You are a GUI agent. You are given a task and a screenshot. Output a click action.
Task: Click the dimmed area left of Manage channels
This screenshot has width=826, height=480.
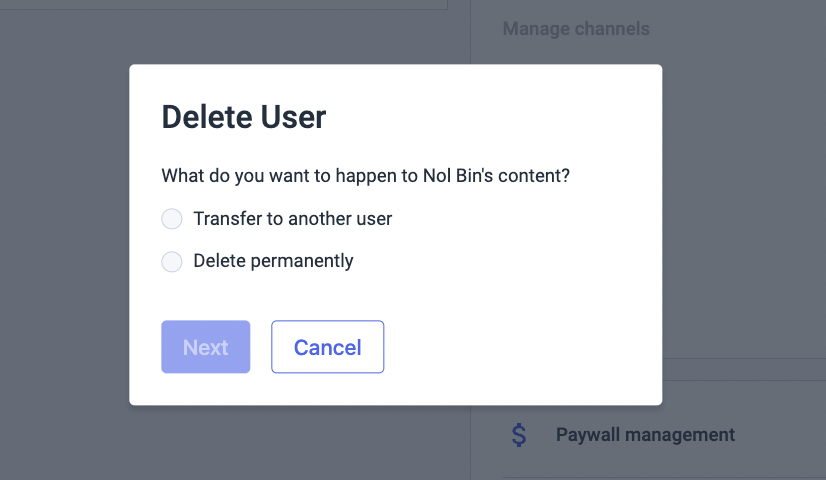(x=487, y=28)
